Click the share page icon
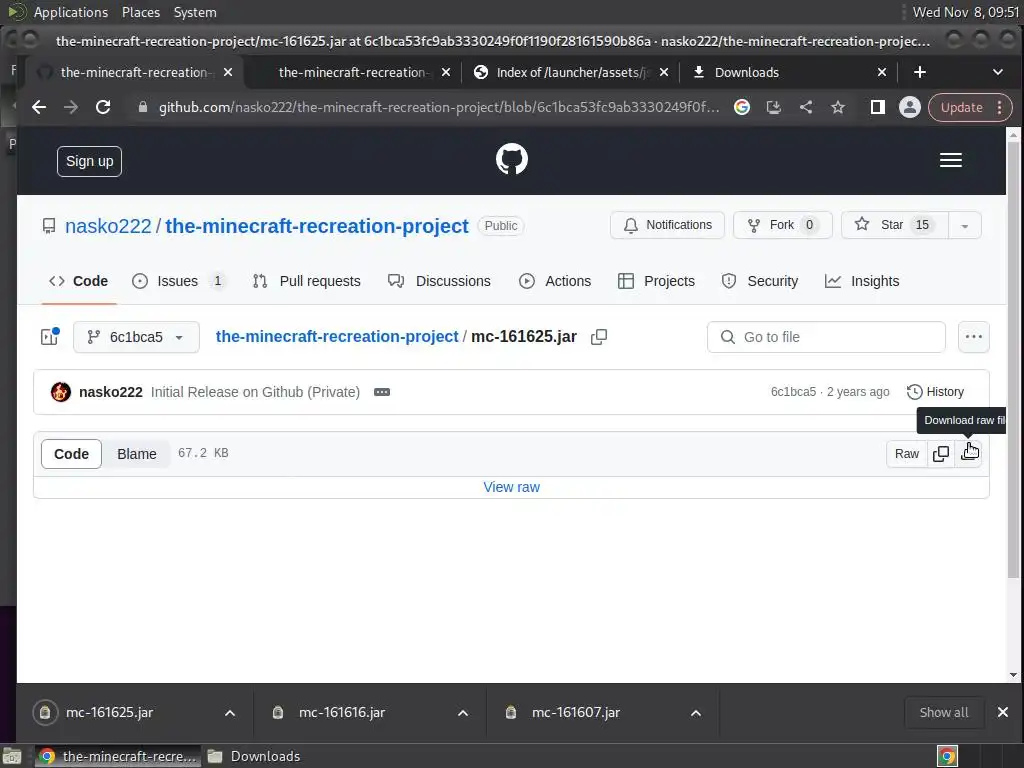The width and height of the screenshot is (1024, 768). (806, 107)
